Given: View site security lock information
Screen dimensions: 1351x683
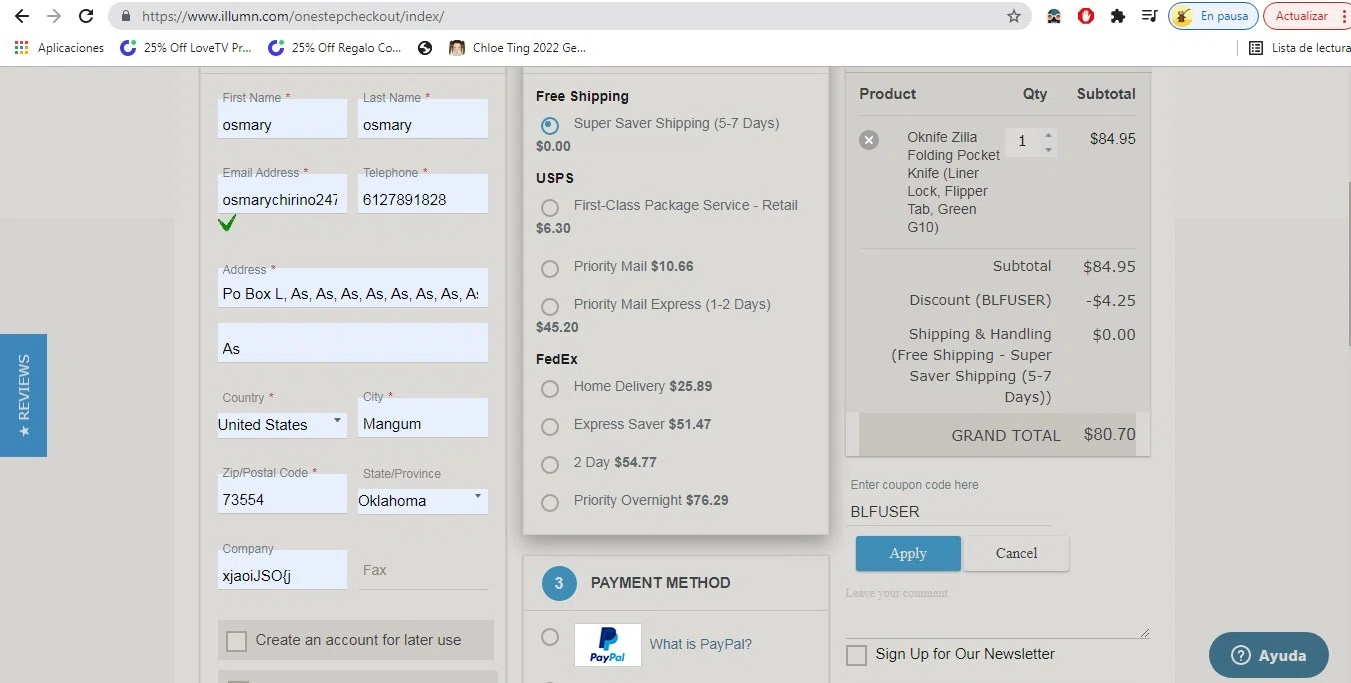Looking at the screenshot, I should tap(126, 16).
